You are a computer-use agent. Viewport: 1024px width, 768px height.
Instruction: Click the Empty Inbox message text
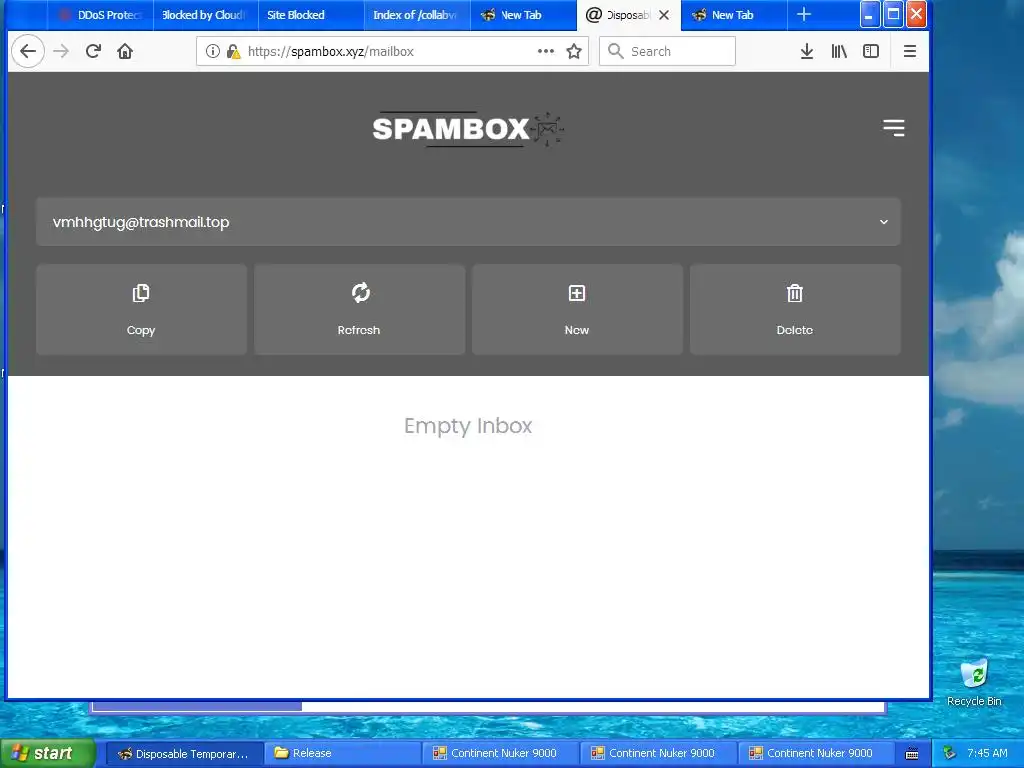pos(468,426)
